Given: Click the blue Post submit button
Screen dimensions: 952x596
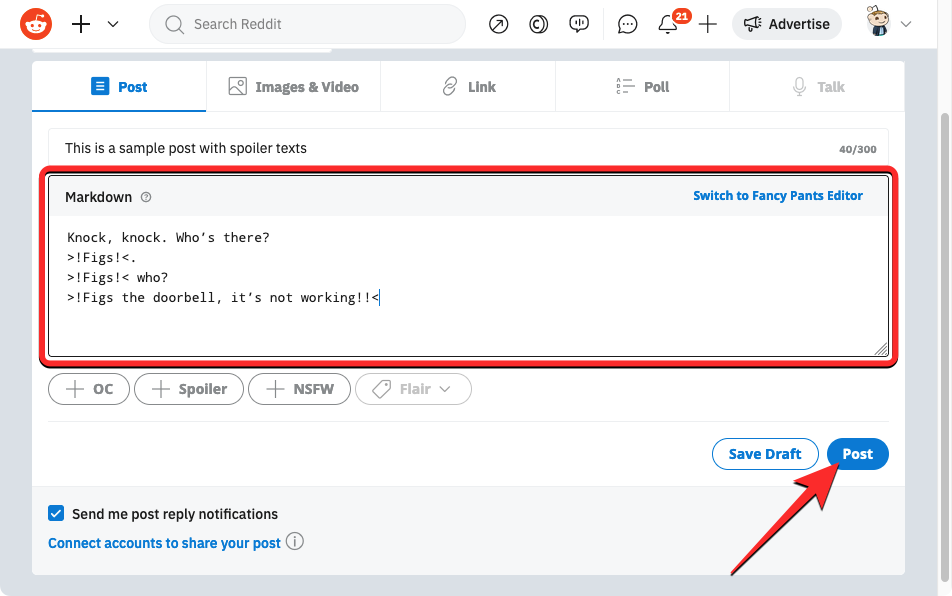Looking at the screenshot, I should (x=857, y=454).
